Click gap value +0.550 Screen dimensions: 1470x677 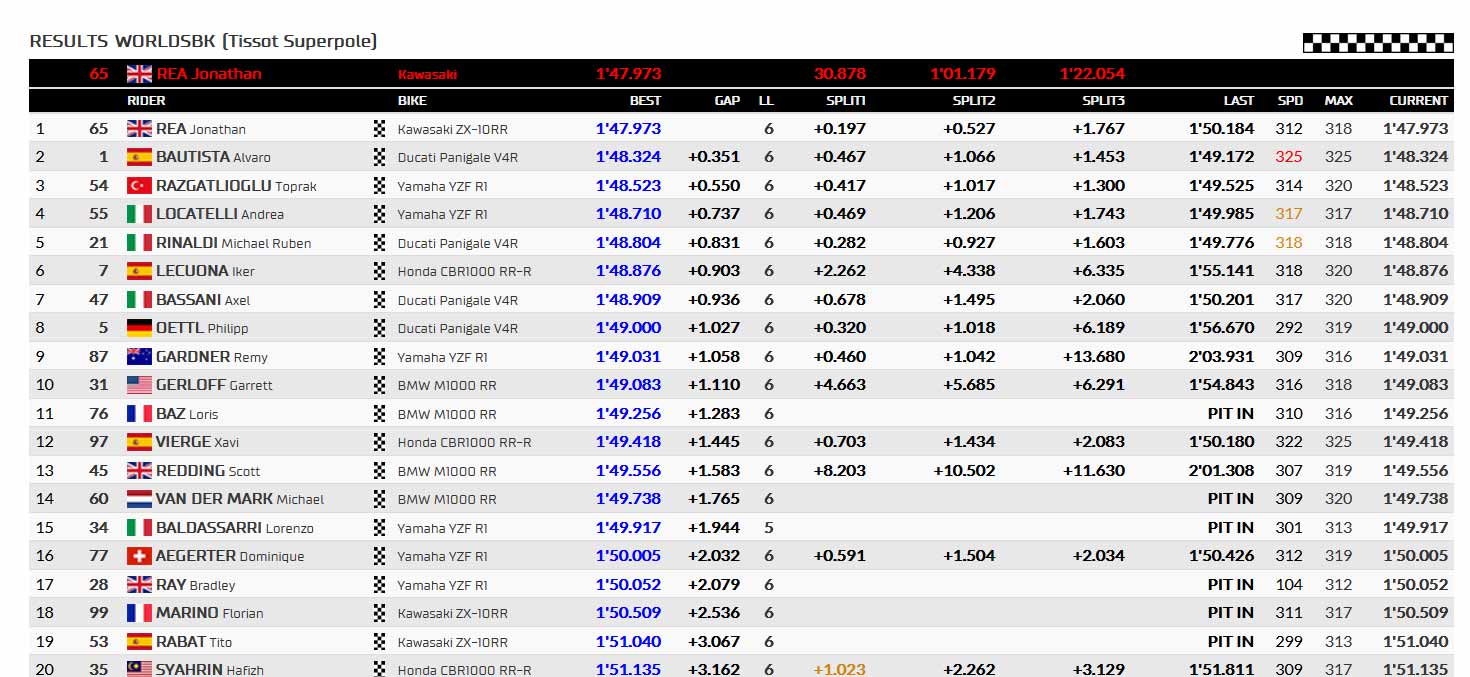point(714,186)
